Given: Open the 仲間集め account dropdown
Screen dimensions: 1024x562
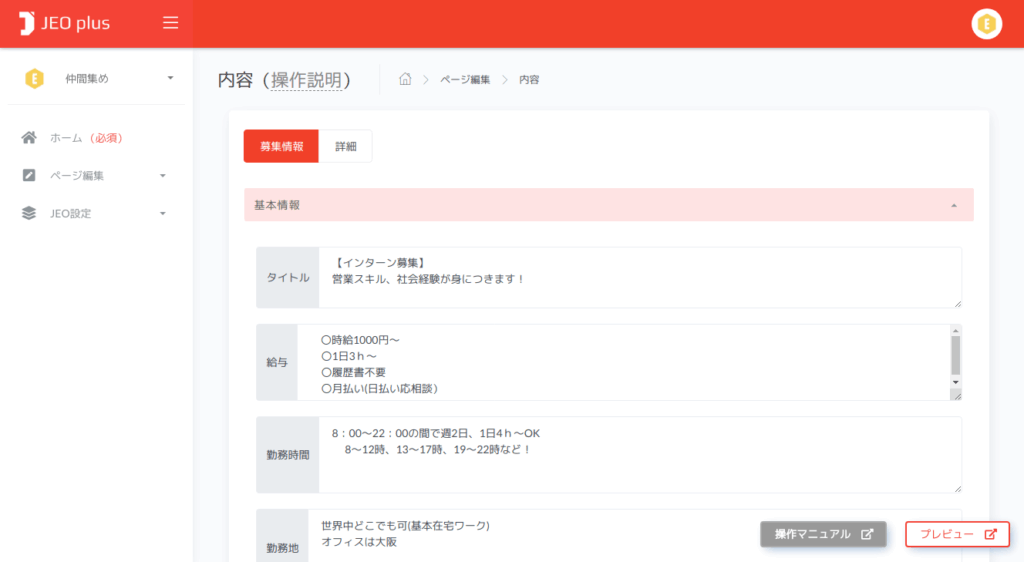Looking at the screenshot, I should coord(170,78).
